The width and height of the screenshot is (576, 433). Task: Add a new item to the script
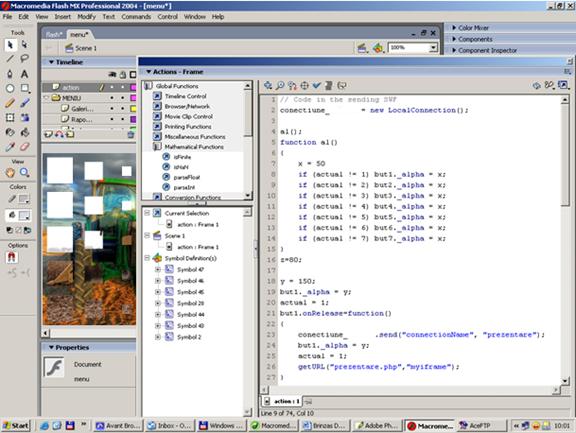[x=268, y=86]
